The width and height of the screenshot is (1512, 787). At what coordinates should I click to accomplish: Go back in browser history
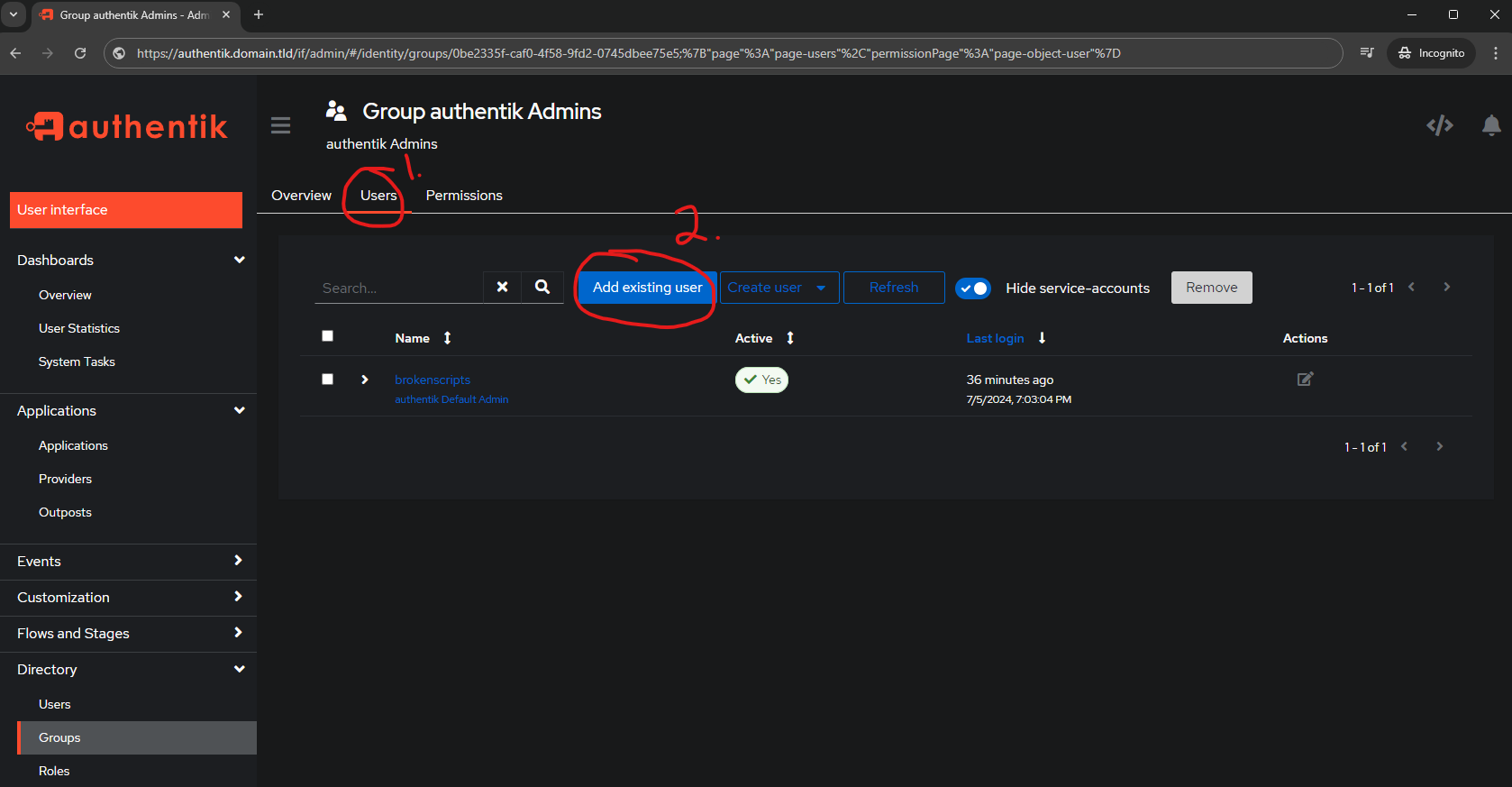coord(15,53)
